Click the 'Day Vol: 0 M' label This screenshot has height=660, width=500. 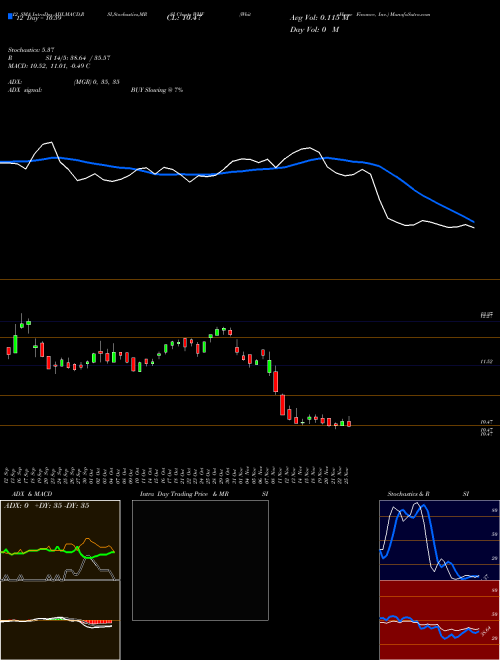point(314,30)
